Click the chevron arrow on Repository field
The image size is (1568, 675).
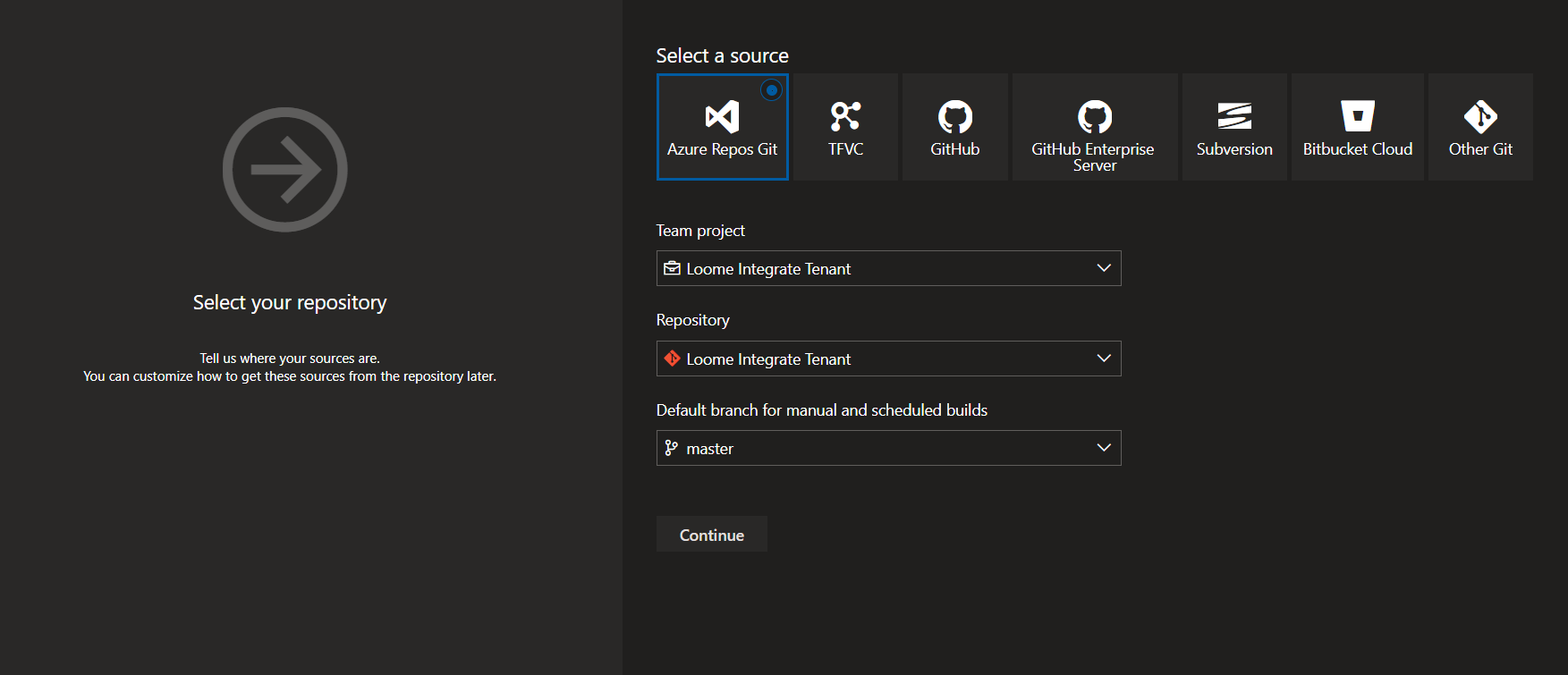pos(1104,359)
